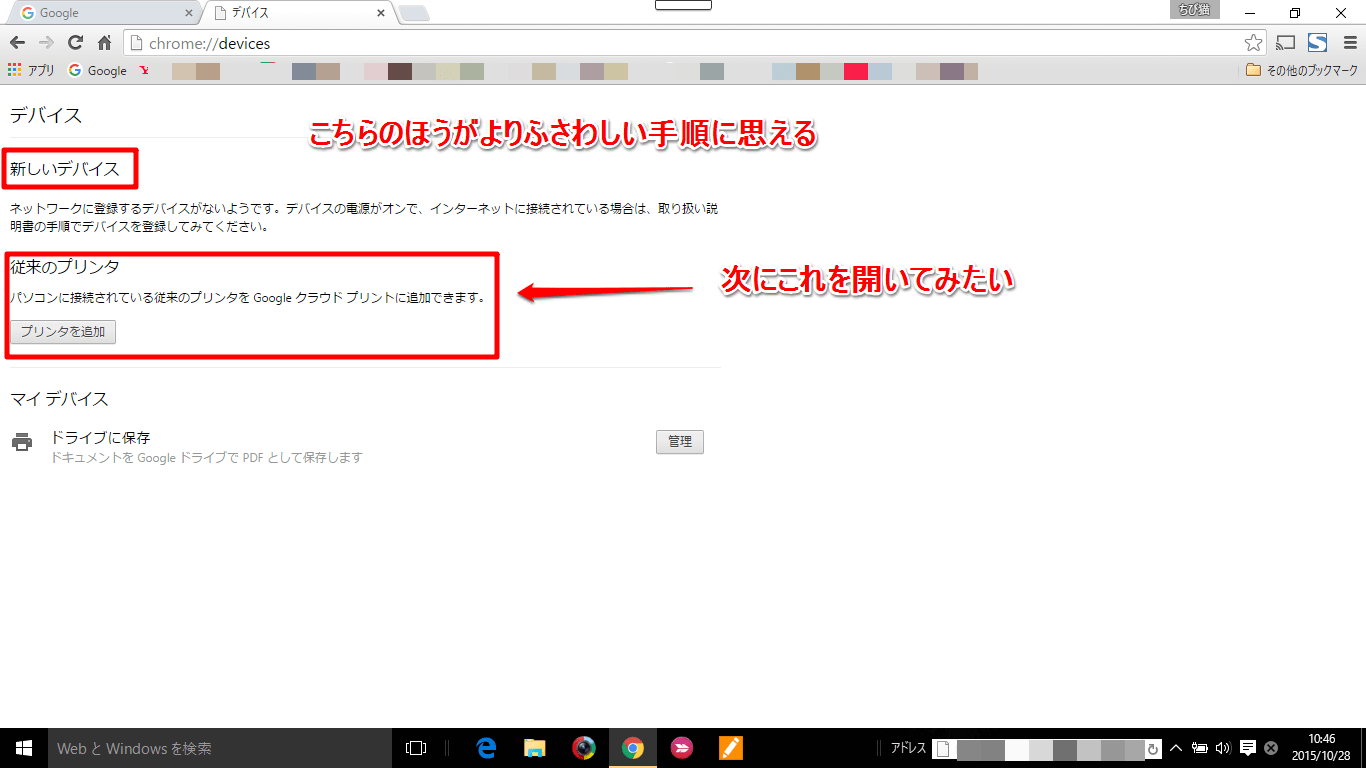The image size is (1366, 768).
Task: Reload the chrome://devices page
Action: [x=75, y=43]
